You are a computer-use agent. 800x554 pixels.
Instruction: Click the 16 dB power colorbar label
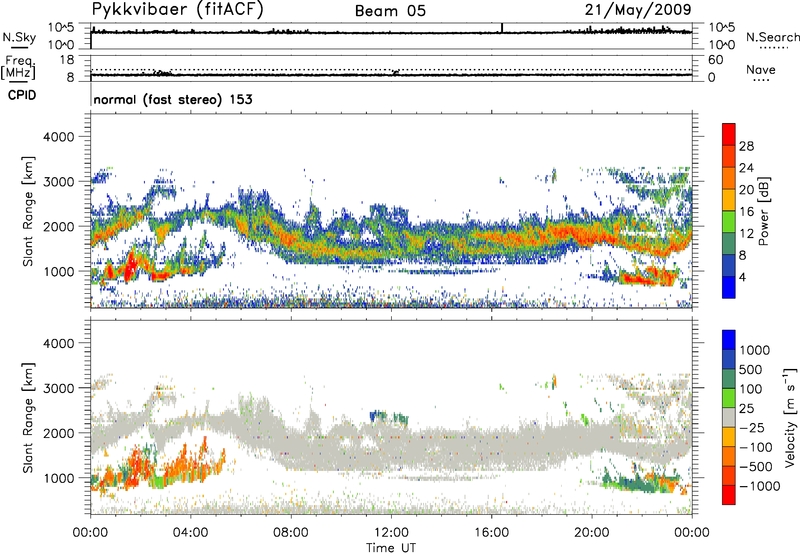point(746,212)
